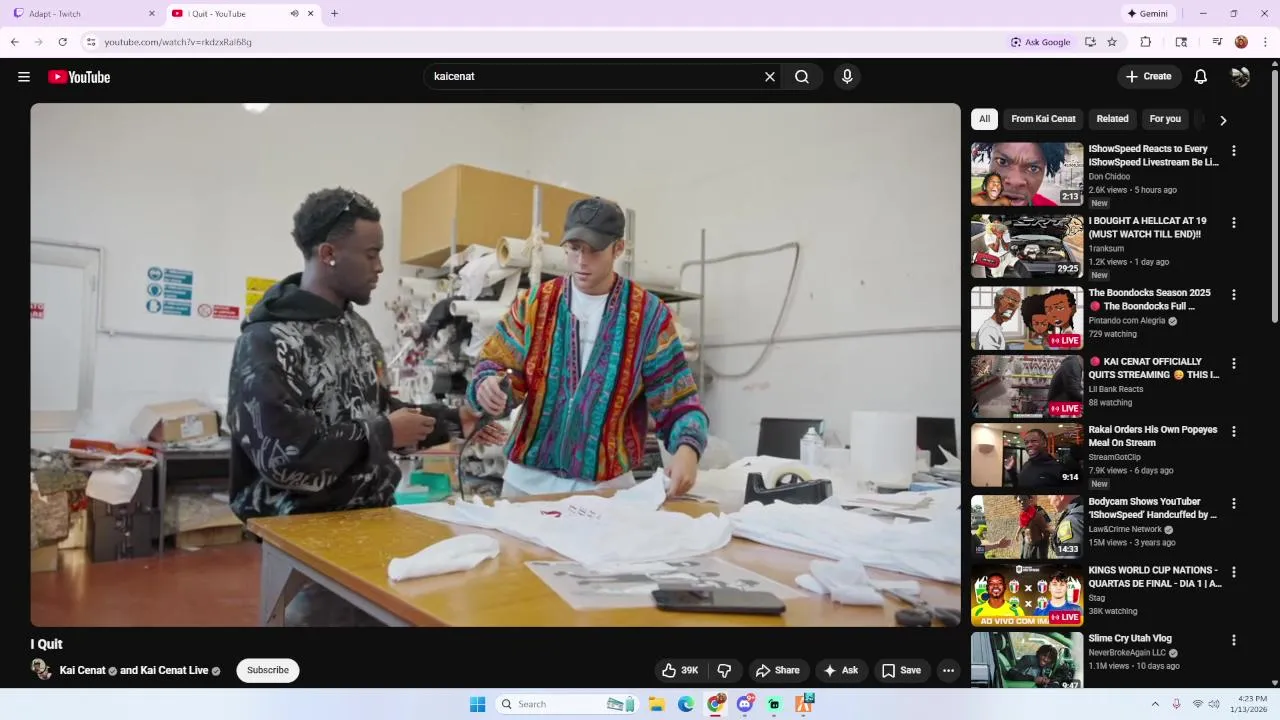This screenshot has width=1280, height=720.
Task: Open options for Bodycam IShowSpeed video
Action: pyautogui.click(x=1234, y=504)
